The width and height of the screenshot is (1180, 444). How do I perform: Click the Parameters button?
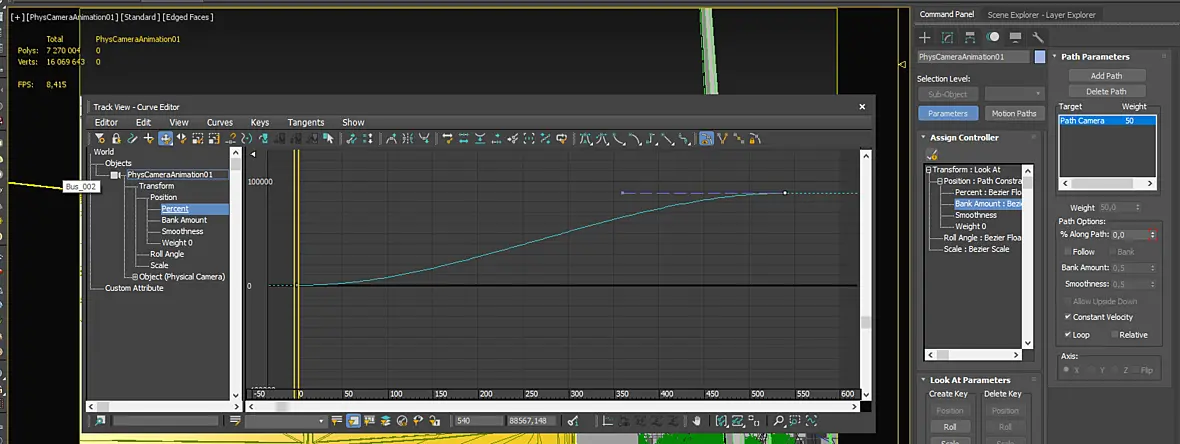pyautogui.click(x=948, y=114)
